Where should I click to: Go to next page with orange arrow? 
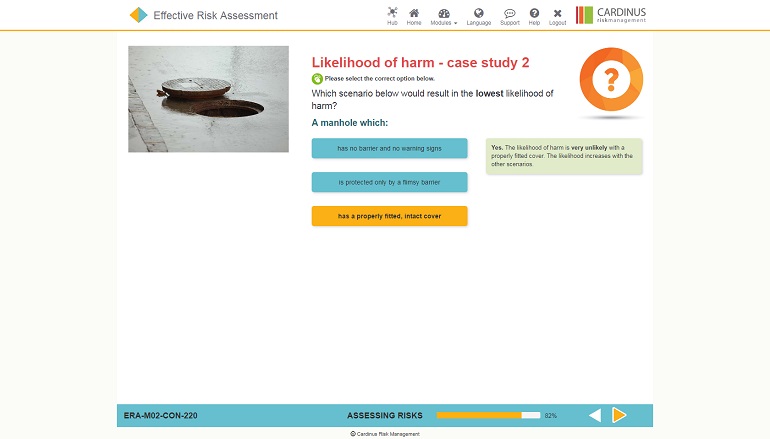pos(619,415)
